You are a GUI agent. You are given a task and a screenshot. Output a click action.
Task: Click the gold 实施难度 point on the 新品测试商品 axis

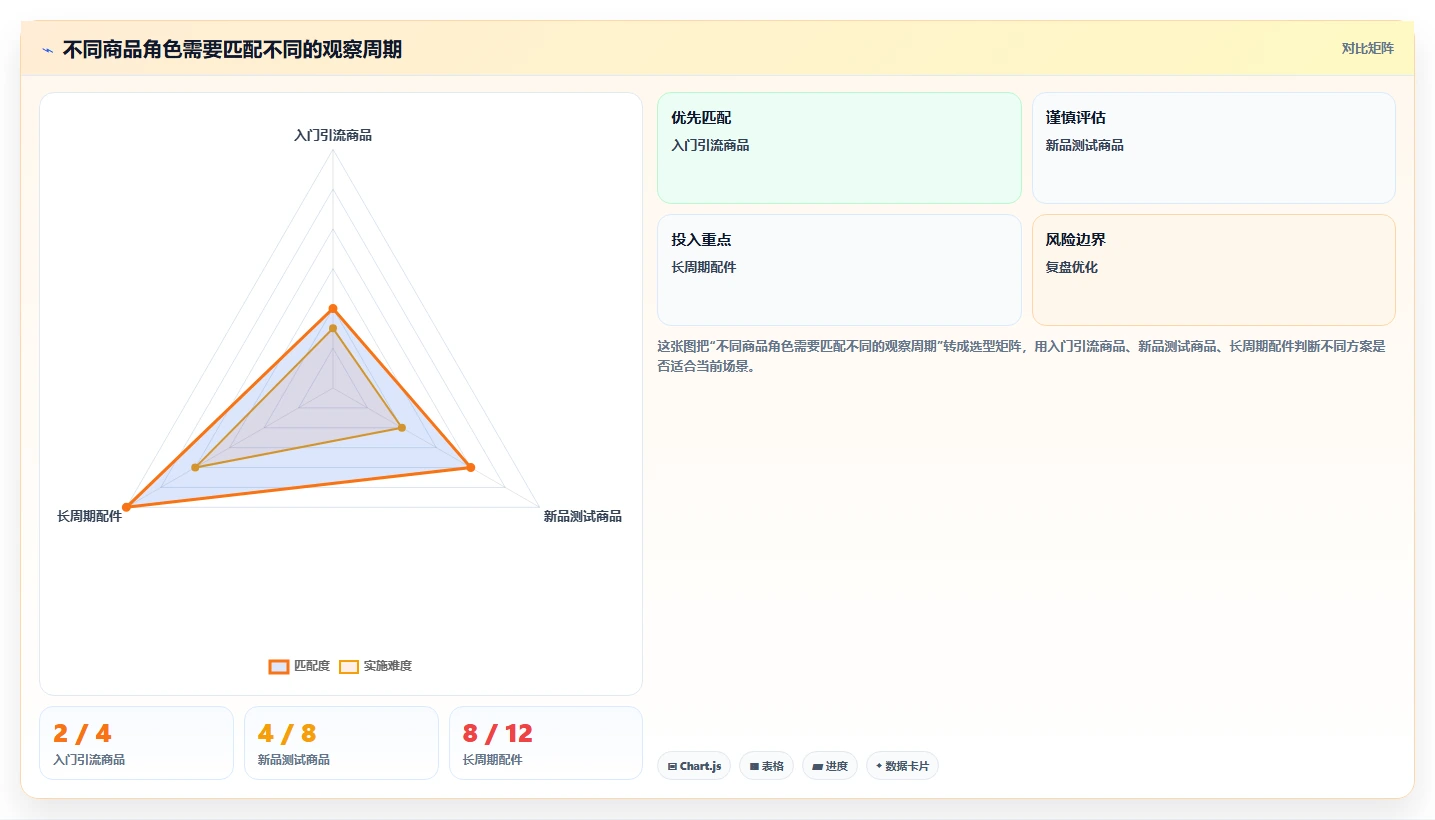click(402, 428)
